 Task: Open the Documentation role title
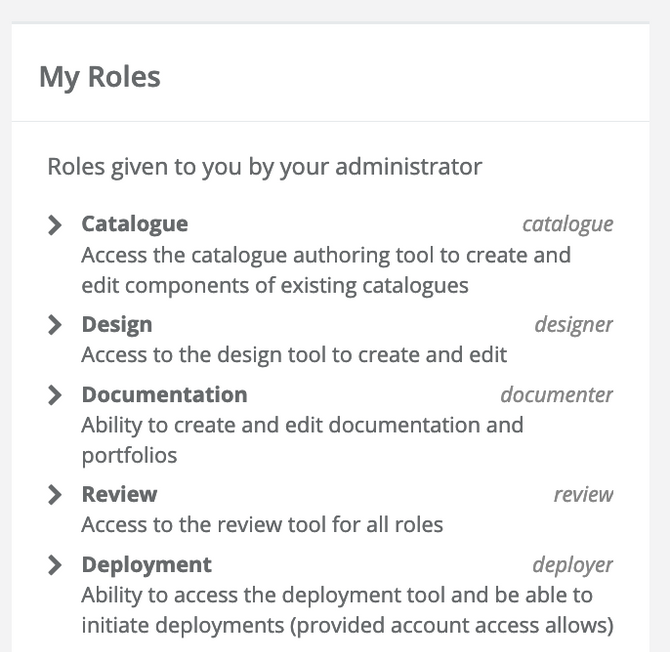164,394
